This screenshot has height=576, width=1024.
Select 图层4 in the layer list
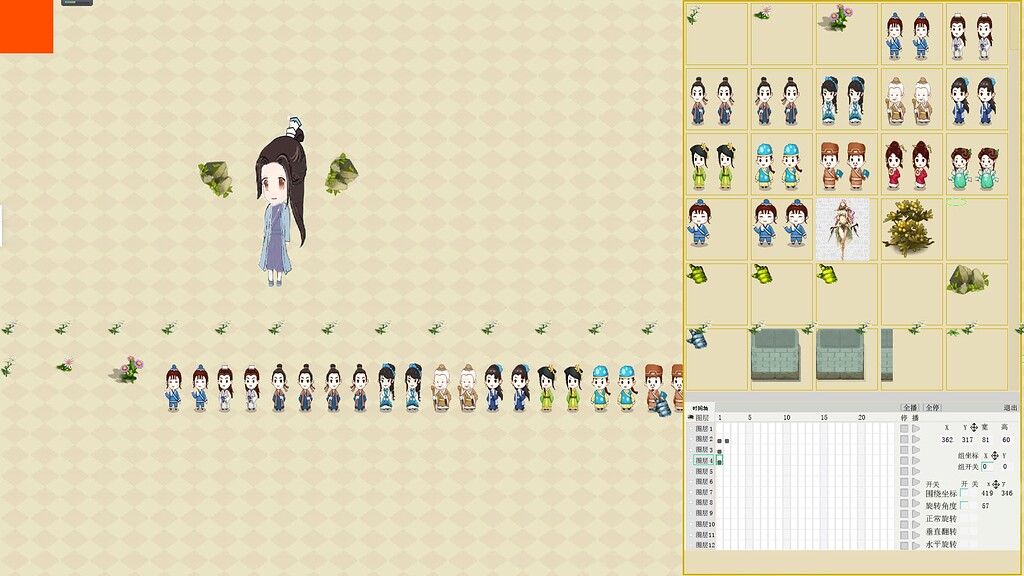coord(704,460)
